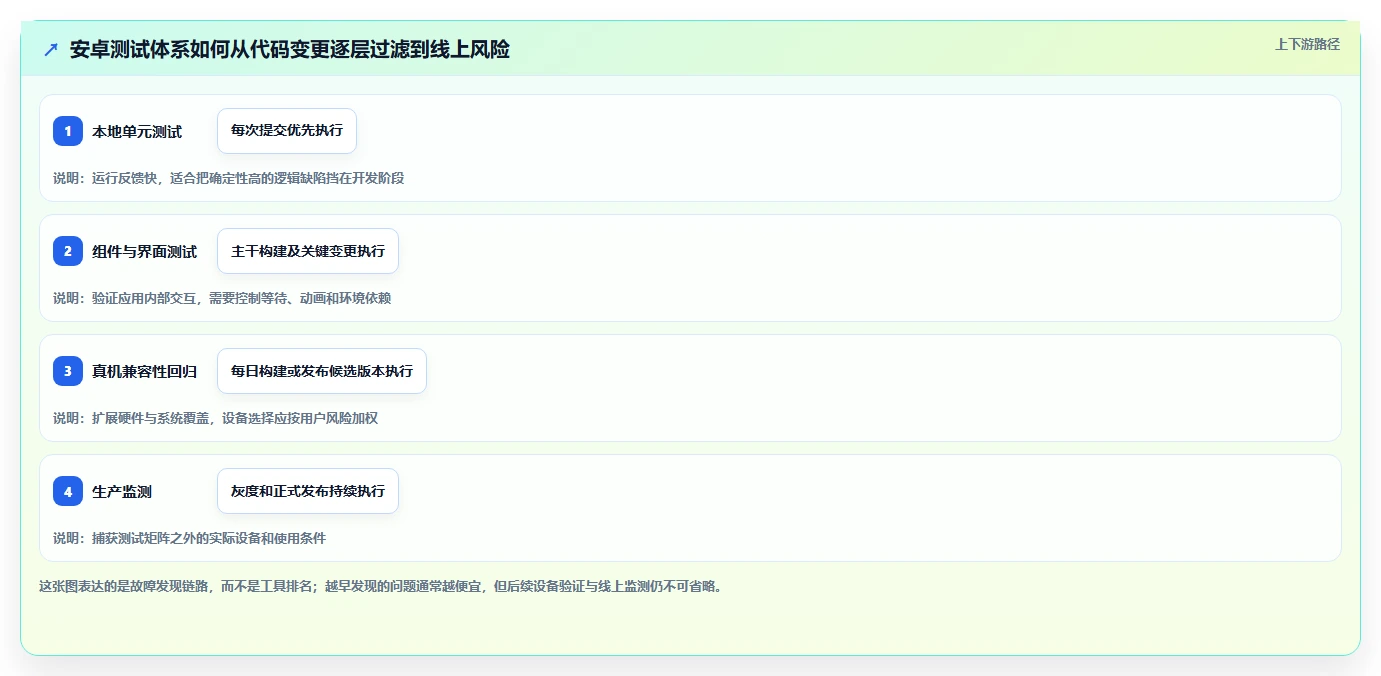
Task: Select the 主干构建及关键变更执行 tag
Action: click(x=308, y=251)
